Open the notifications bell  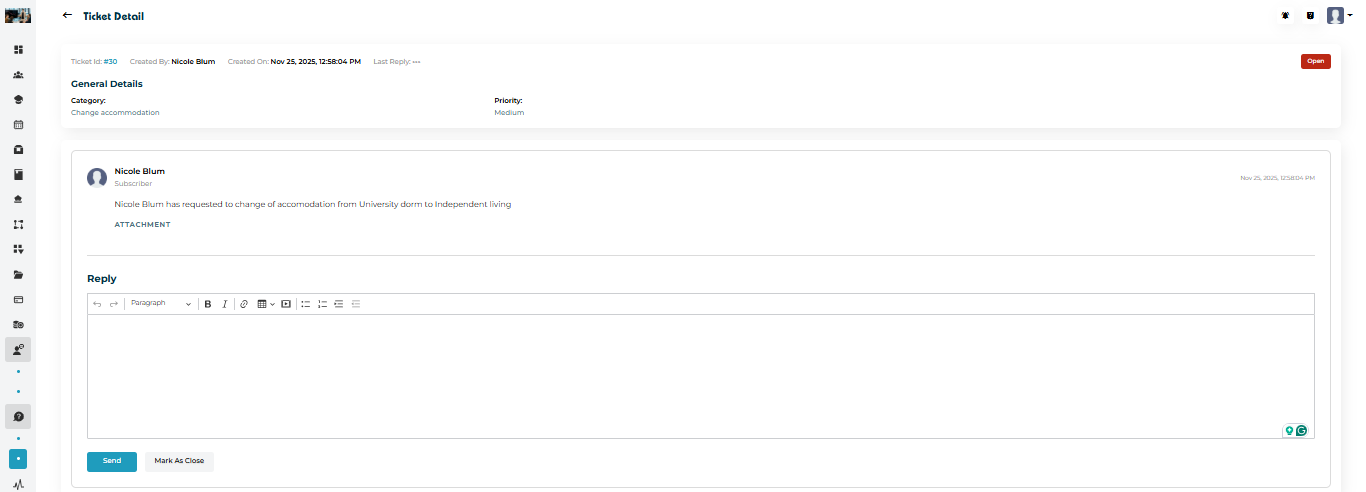1285,16
